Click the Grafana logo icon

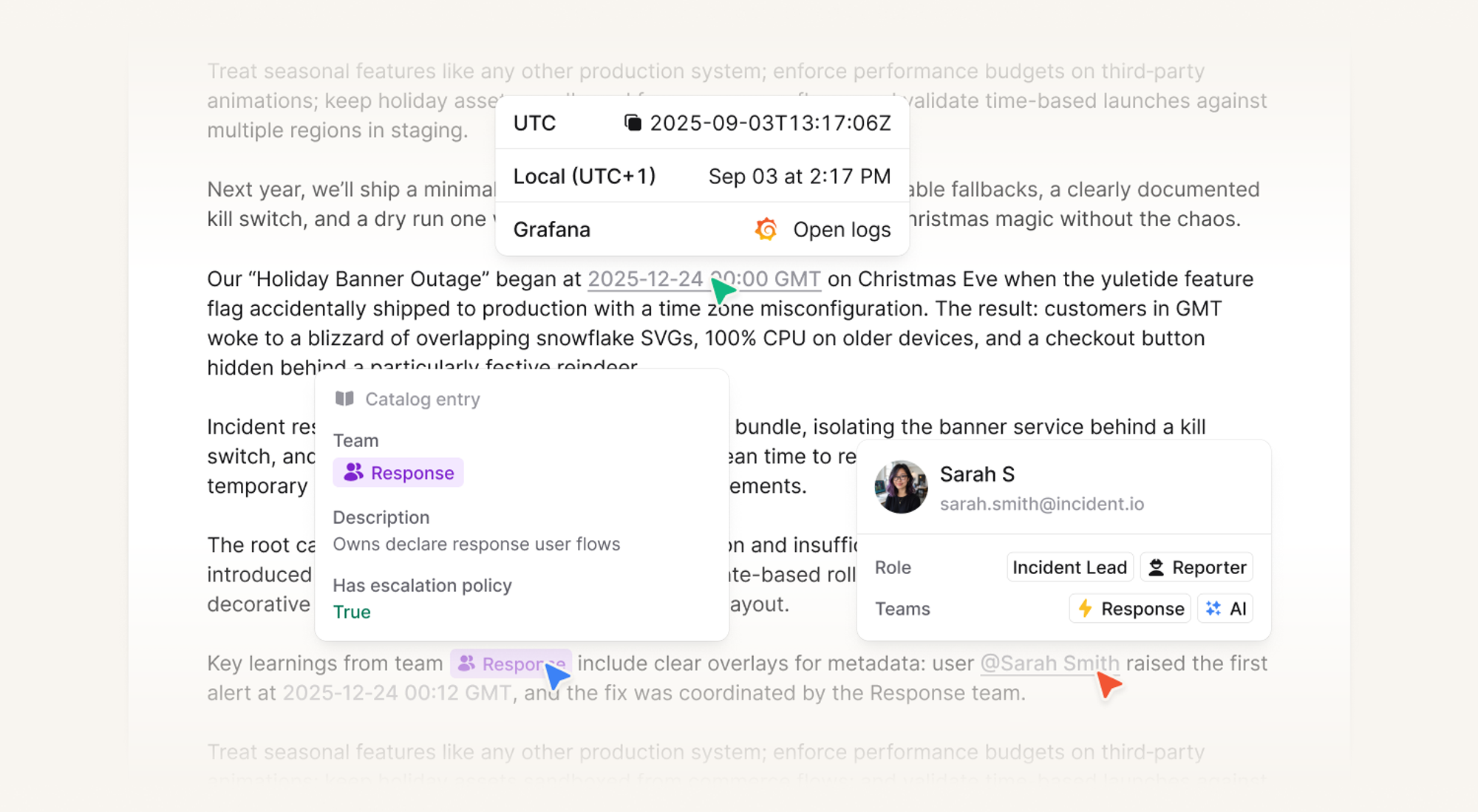766,230
